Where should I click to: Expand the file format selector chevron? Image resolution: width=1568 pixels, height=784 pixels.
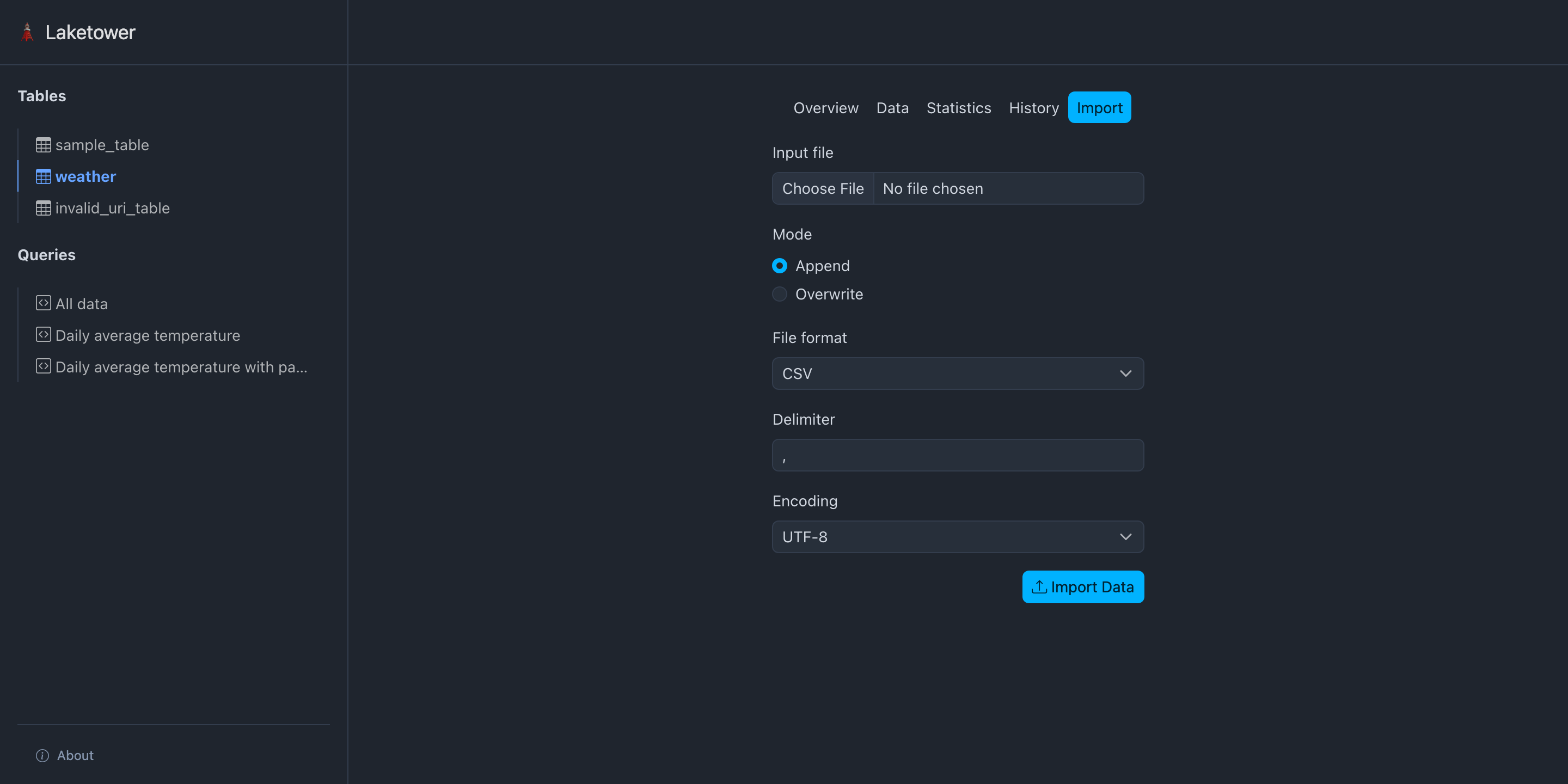(x=1125, y=373)
